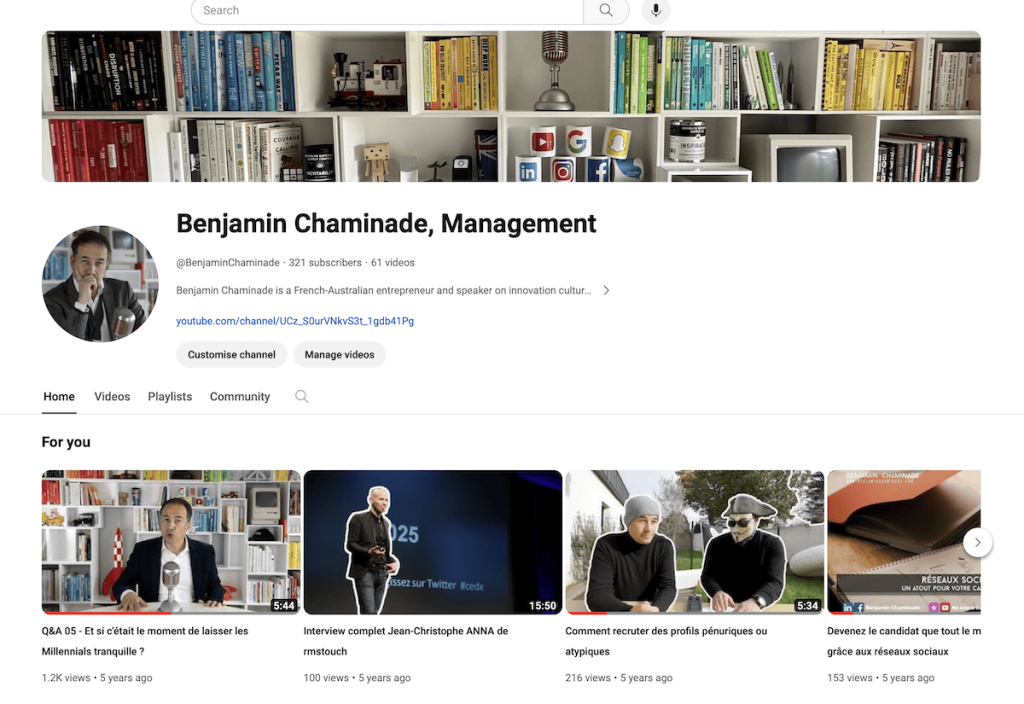Search within channel magnifier icon
Image resolution: width=1024 pixels, height=704 pixels.
301,396
